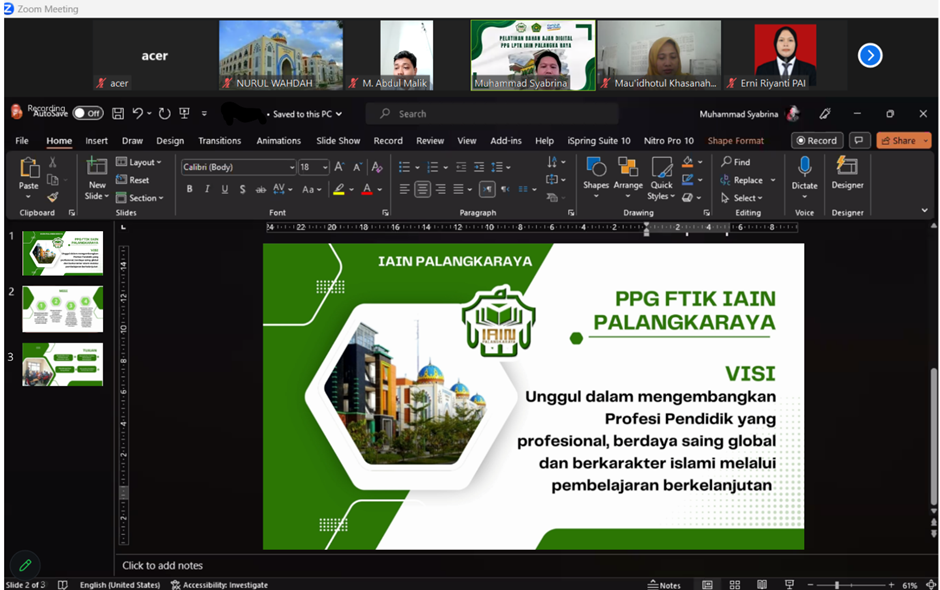Open Change Case dropdown
Image resolution: width=940 pixels, height=590 pixels.
(x=312, y=189)
